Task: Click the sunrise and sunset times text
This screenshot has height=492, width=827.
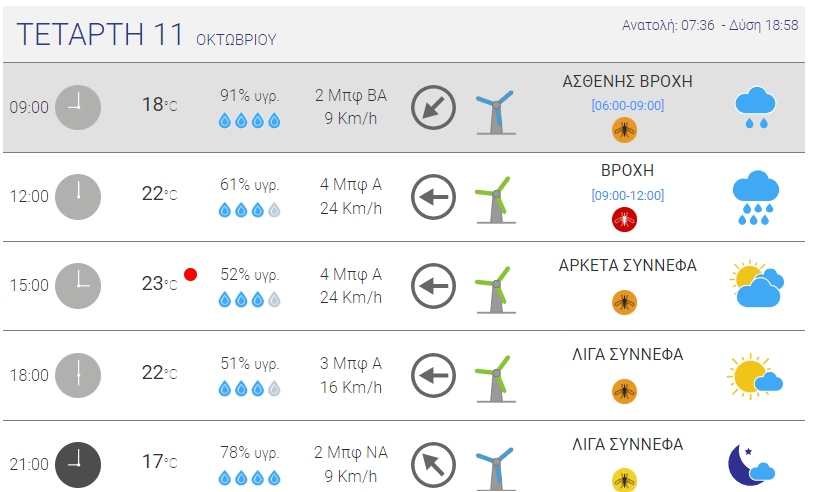Action: click(x=709, y=25)
